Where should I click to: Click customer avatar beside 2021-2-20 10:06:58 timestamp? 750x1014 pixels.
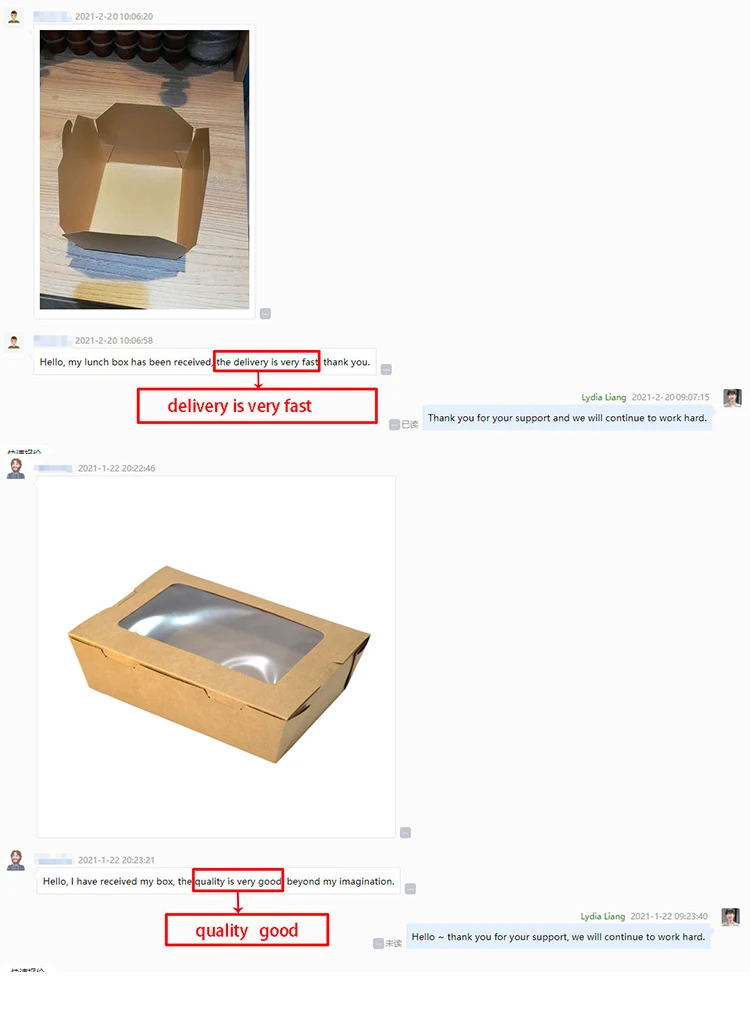tap(14, 341)
